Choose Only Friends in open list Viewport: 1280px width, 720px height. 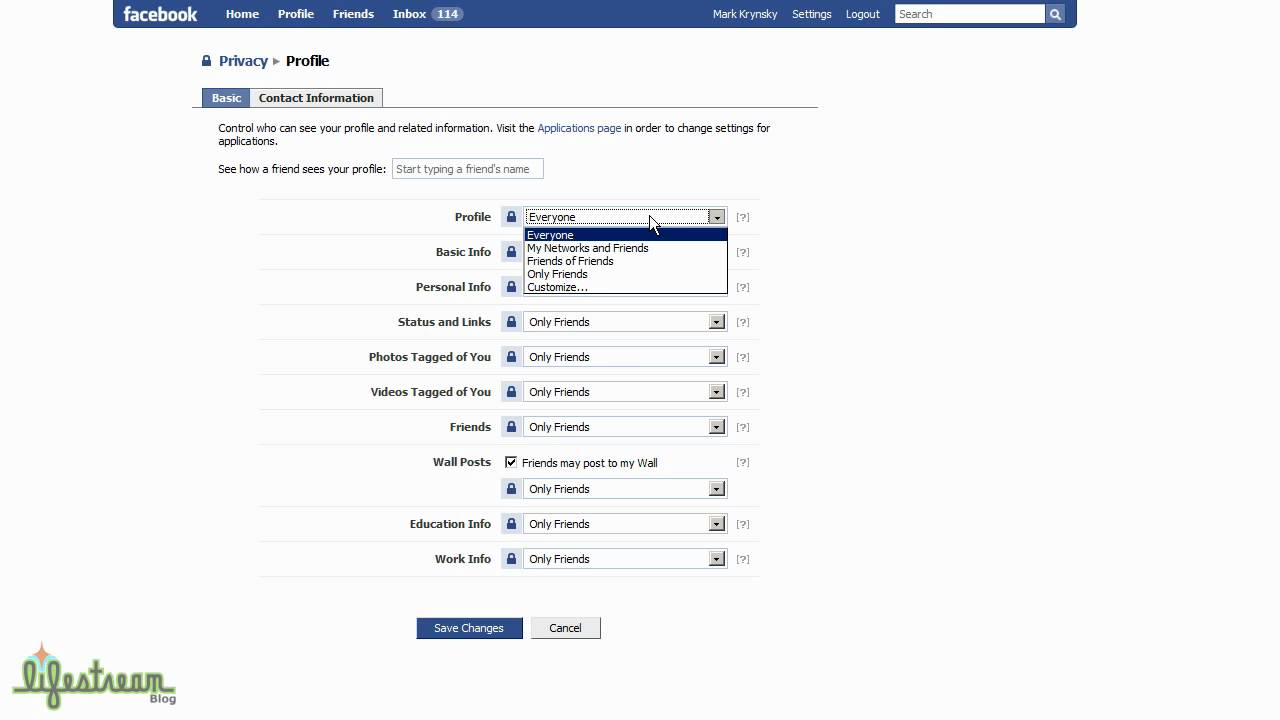(x=626, y=274)
